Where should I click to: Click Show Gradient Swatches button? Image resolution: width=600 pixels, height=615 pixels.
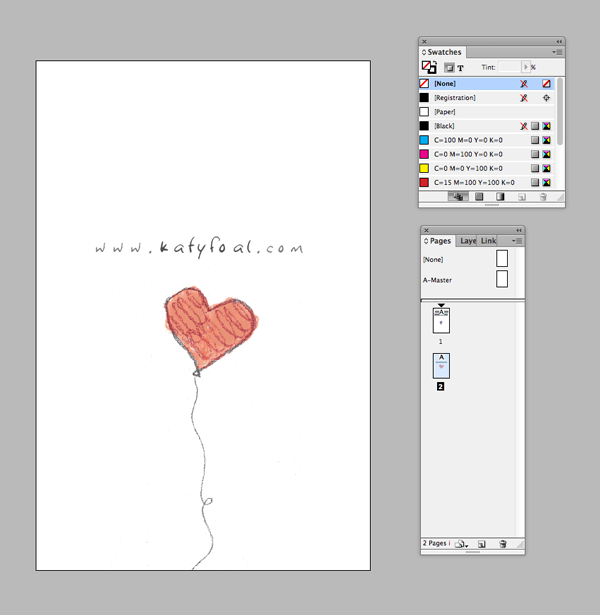(x=500, y=197)
